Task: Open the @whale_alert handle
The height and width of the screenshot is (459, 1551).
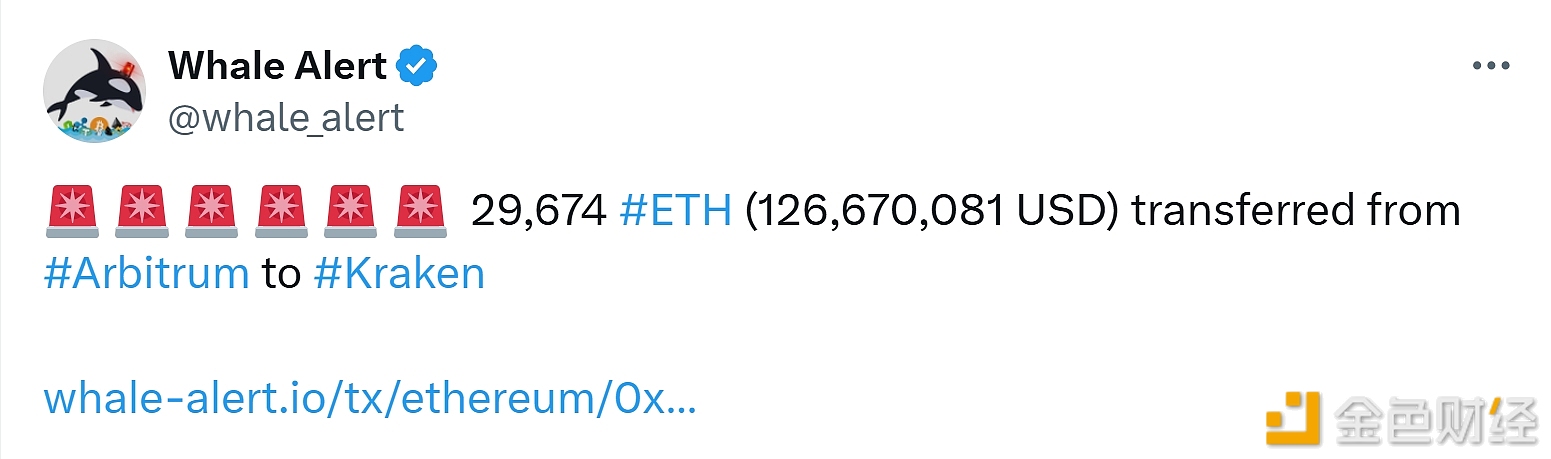Action: (x=286, y=118)
